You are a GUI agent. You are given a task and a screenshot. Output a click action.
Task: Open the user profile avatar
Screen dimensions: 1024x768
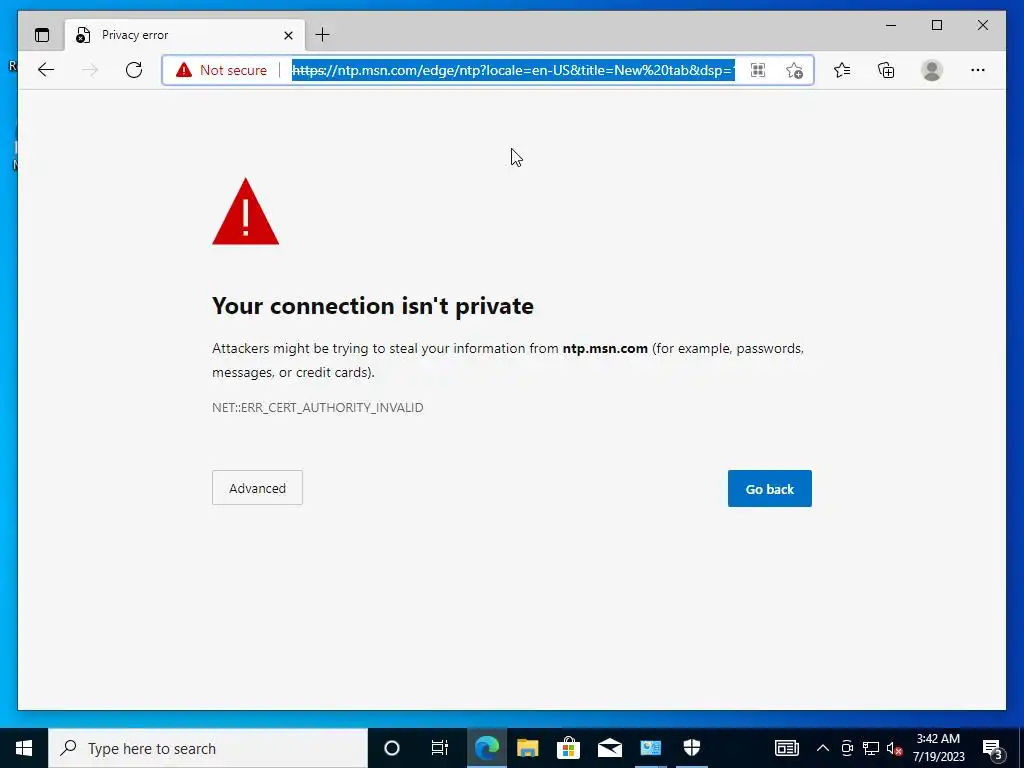[932, 70]
